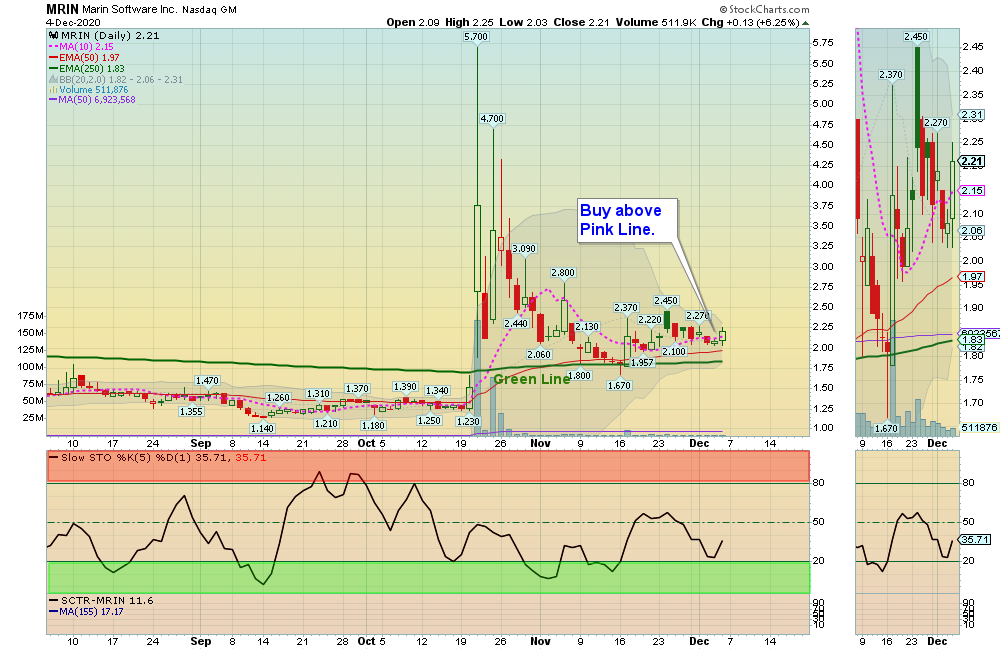The image size is (1000, 650).
Task: Click the green up-triangle change indicator
Action: 805,23
